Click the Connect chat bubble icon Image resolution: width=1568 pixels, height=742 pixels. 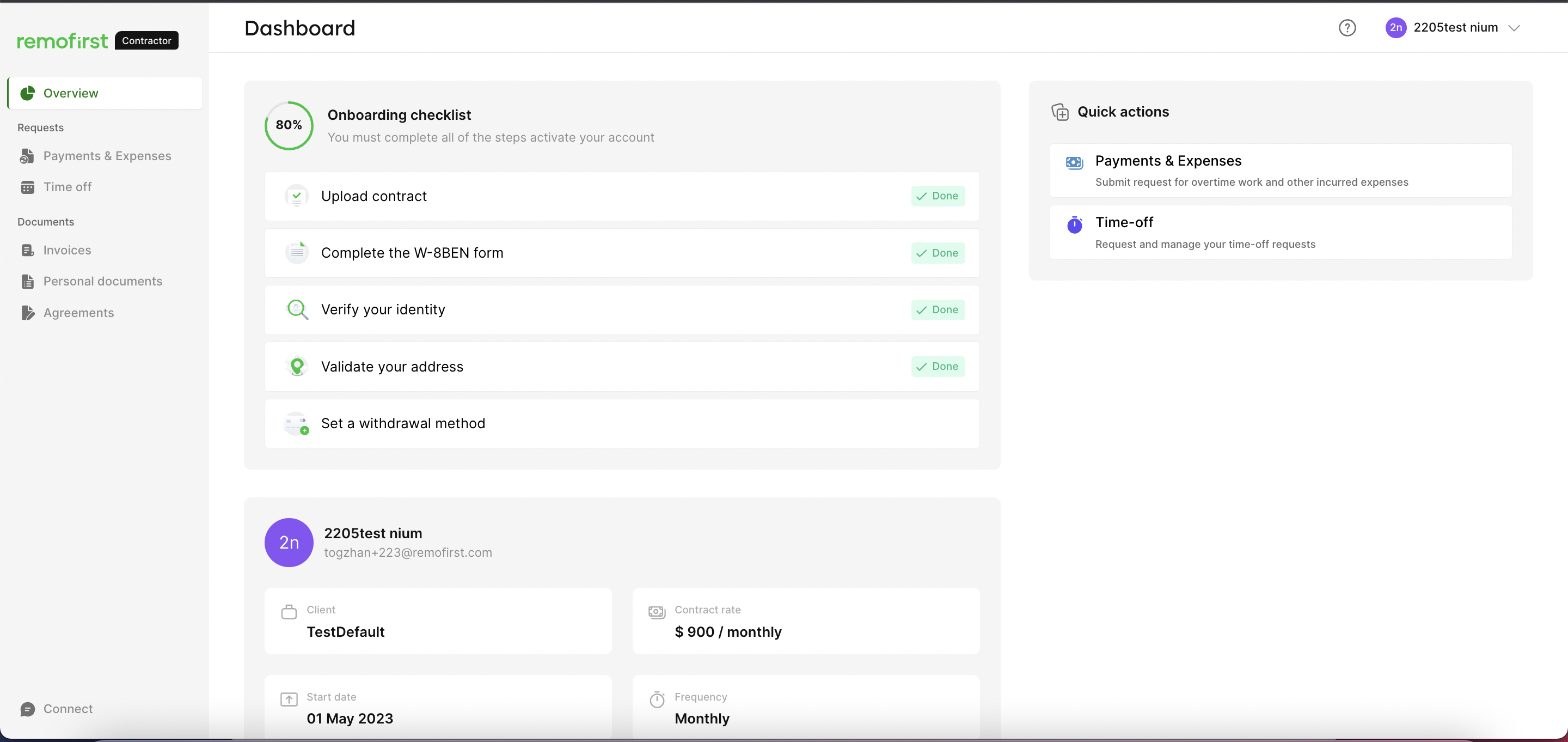point(27,709)
